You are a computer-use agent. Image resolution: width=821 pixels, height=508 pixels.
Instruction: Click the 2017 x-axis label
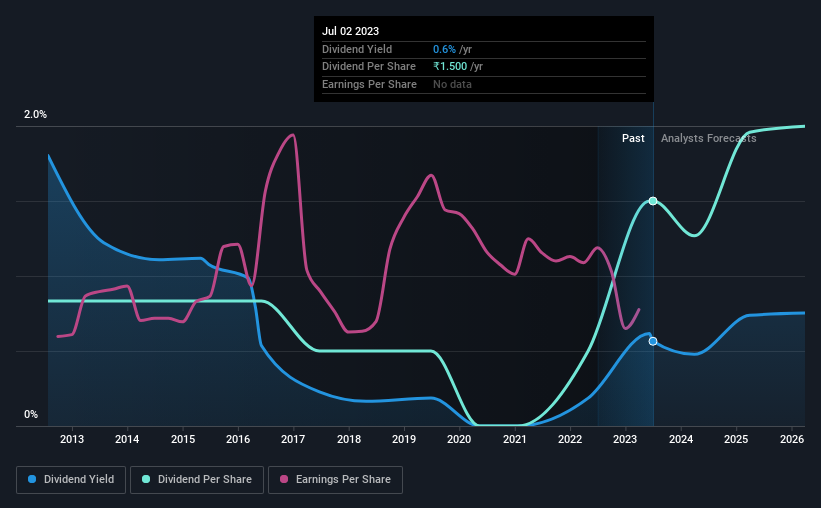tap(293, 439)
